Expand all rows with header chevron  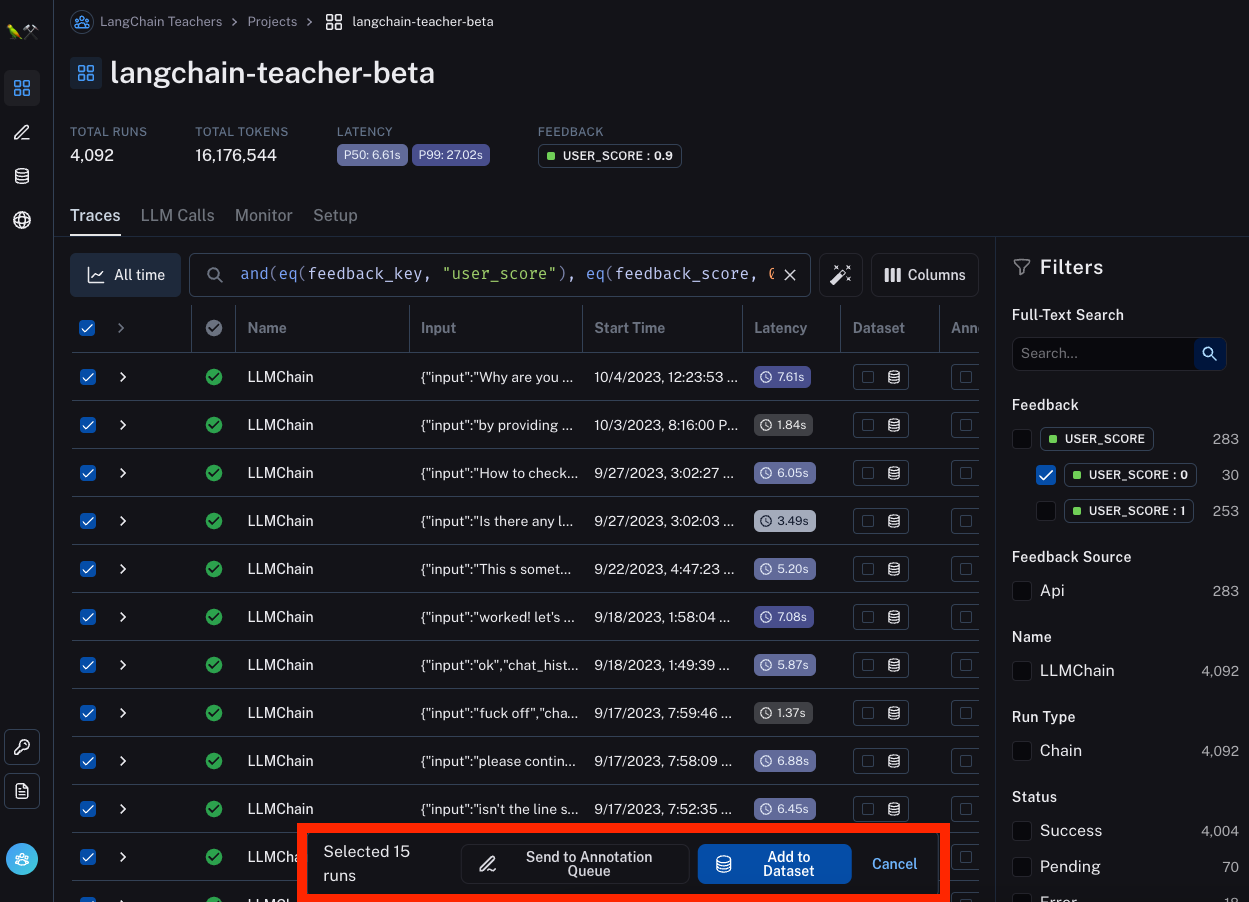pyautogui.click(x=121, y=328)
